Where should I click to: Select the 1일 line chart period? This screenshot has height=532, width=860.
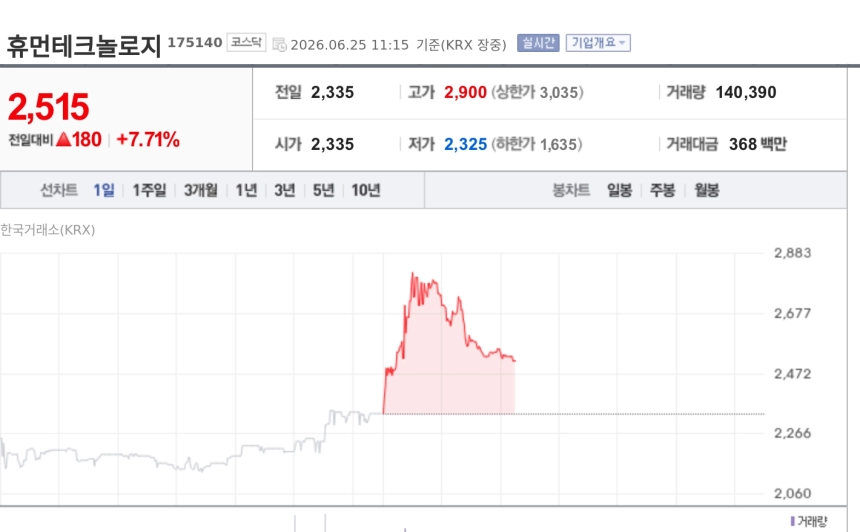pos(104,190)
